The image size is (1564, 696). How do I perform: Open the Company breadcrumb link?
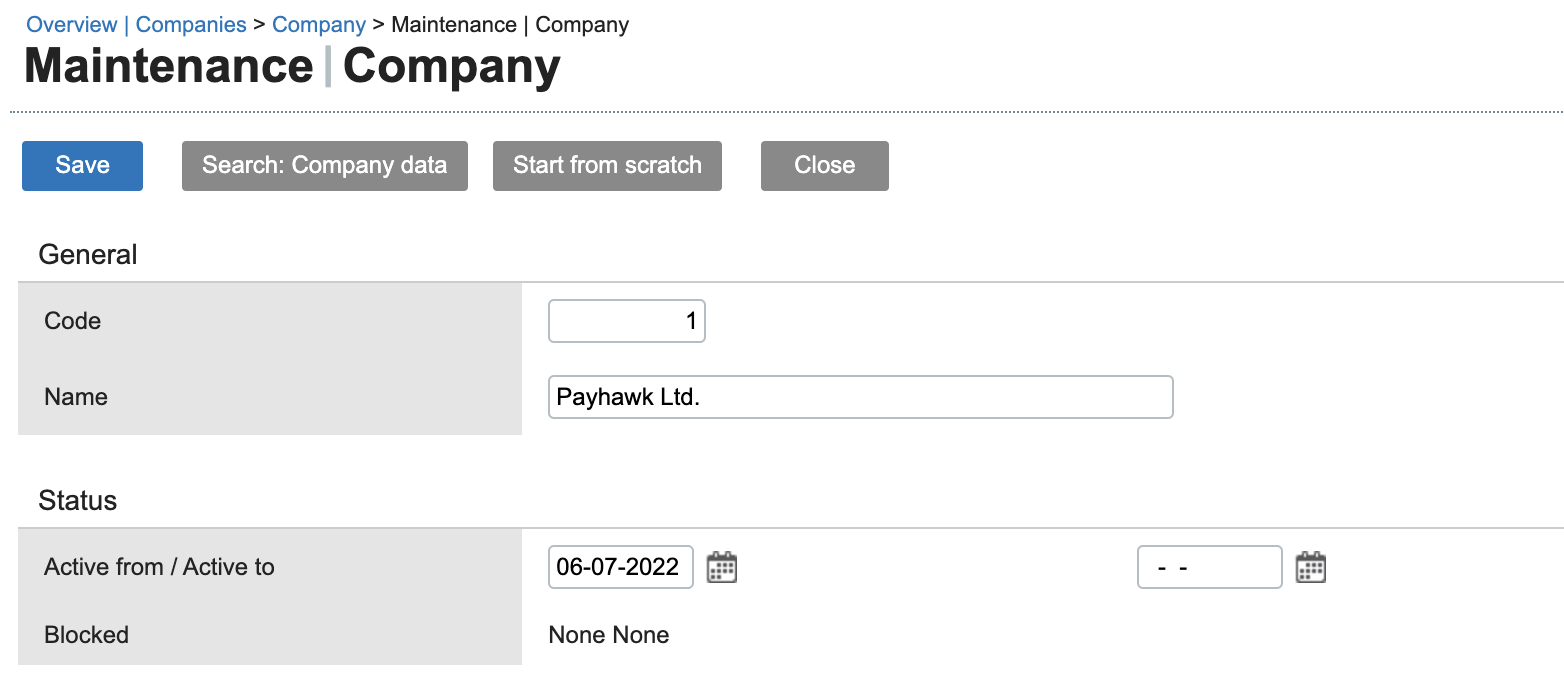point(318,24)
